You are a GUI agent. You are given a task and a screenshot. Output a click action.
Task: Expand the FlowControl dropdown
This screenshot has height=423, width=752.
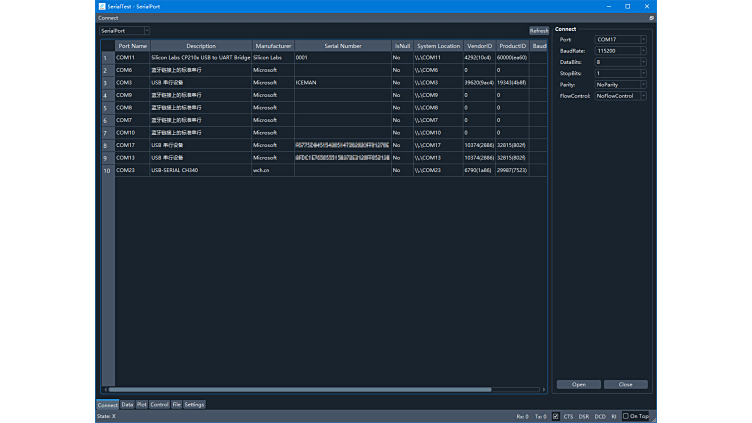pyautogui.click(x=620, y=96)
